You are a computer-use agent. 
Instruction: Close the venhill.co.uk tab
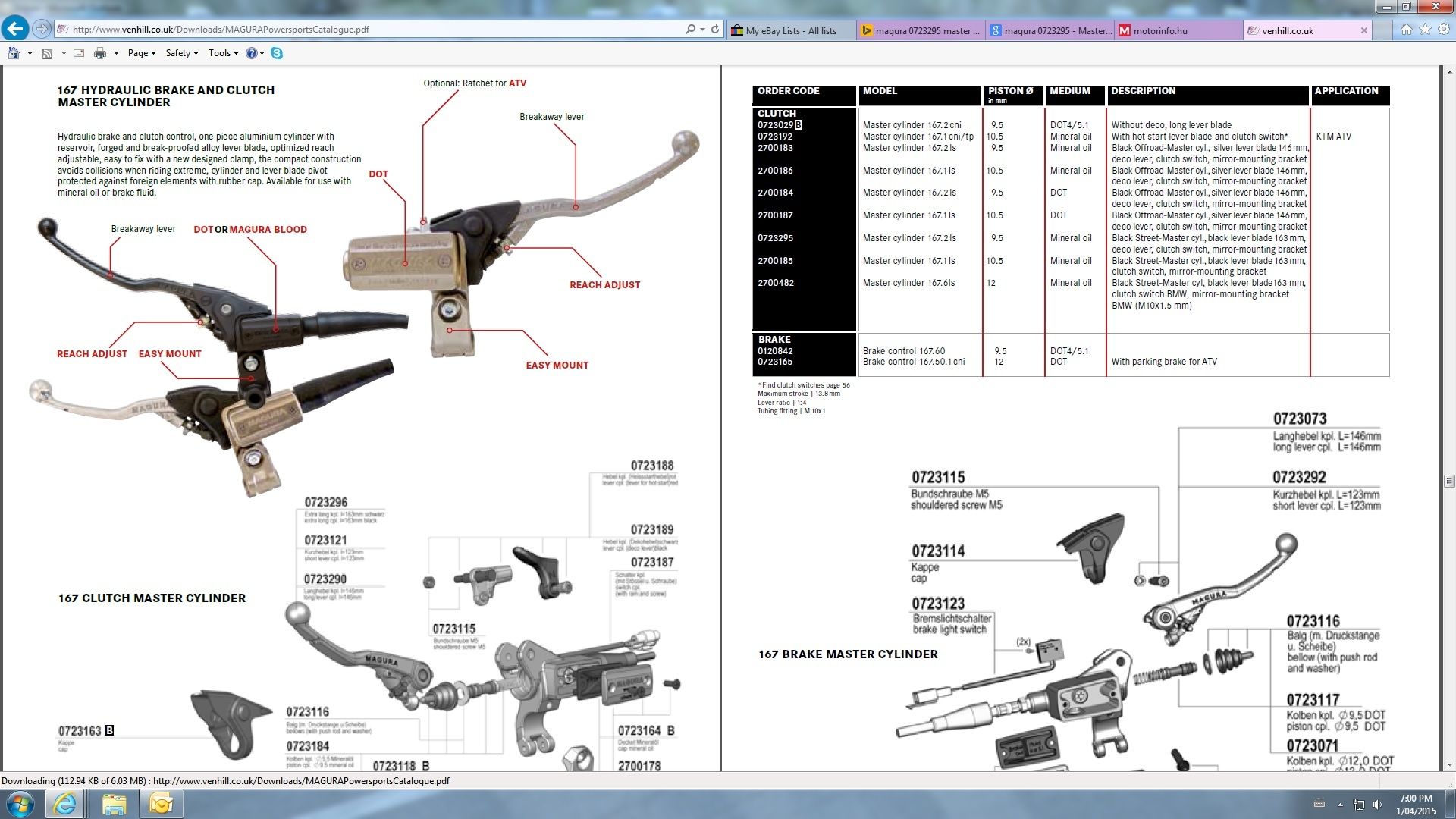click(1364, 30)
